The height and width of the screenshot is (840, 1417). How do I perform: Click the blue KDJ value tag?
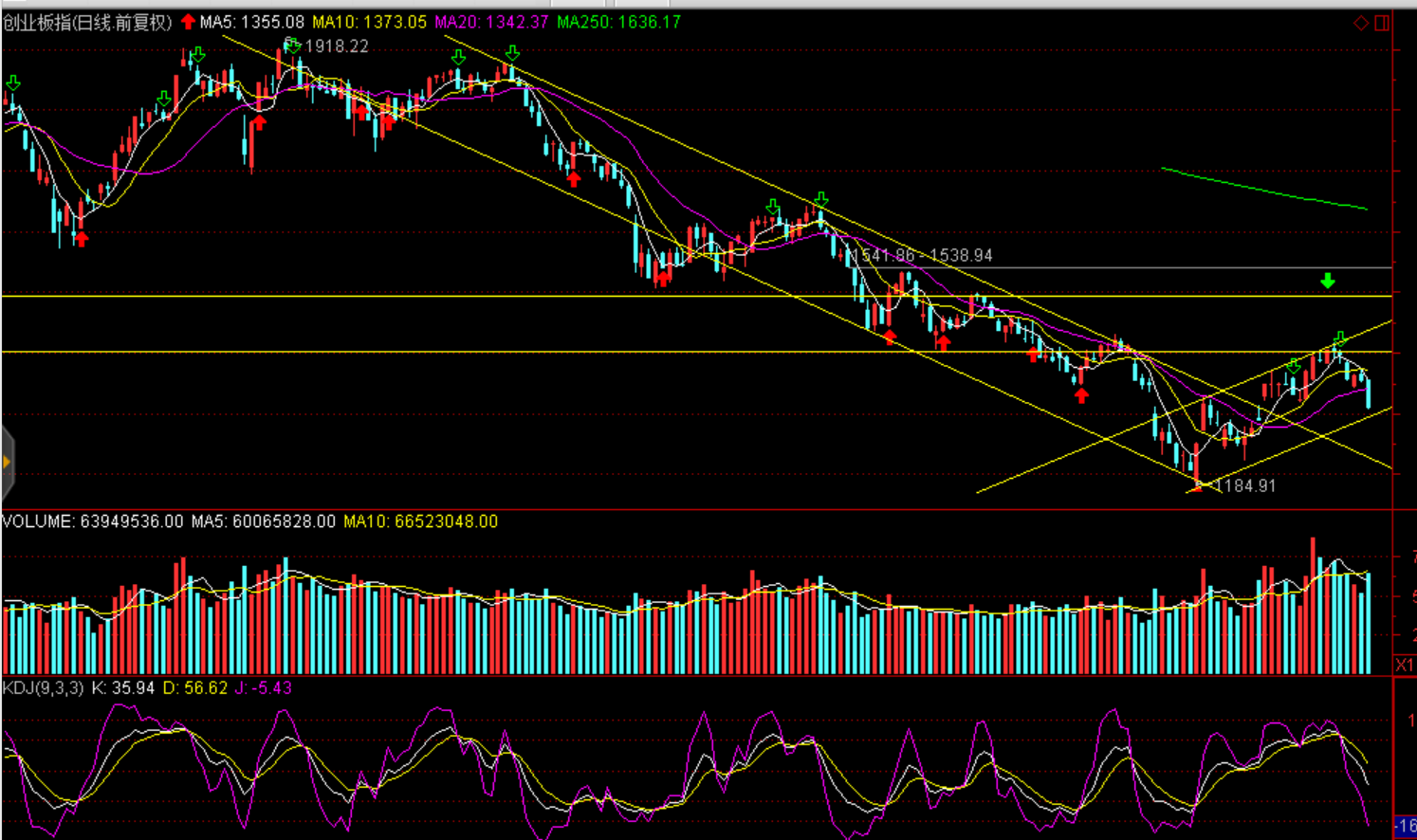click(x=1405, y=827)
